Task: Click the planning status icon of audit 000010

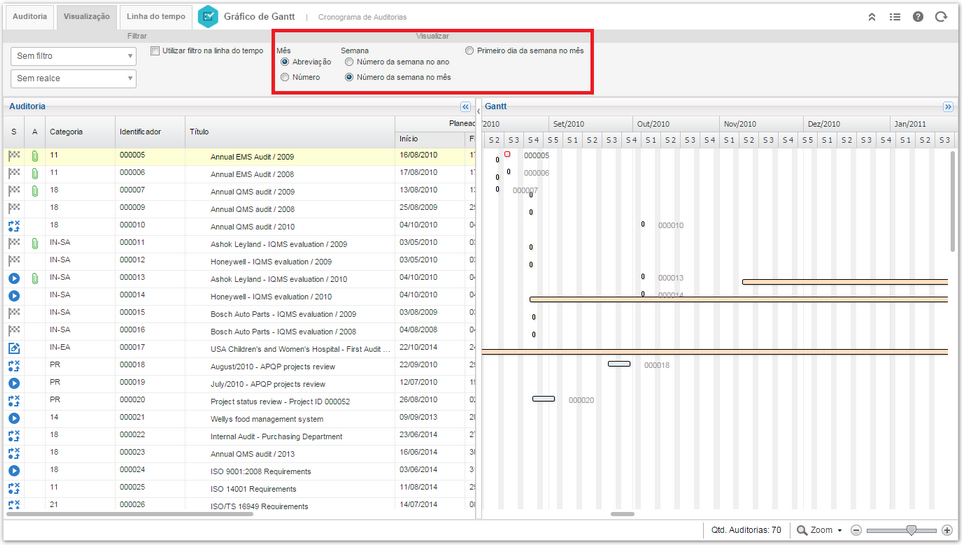Action: click(x=14, y=226)
